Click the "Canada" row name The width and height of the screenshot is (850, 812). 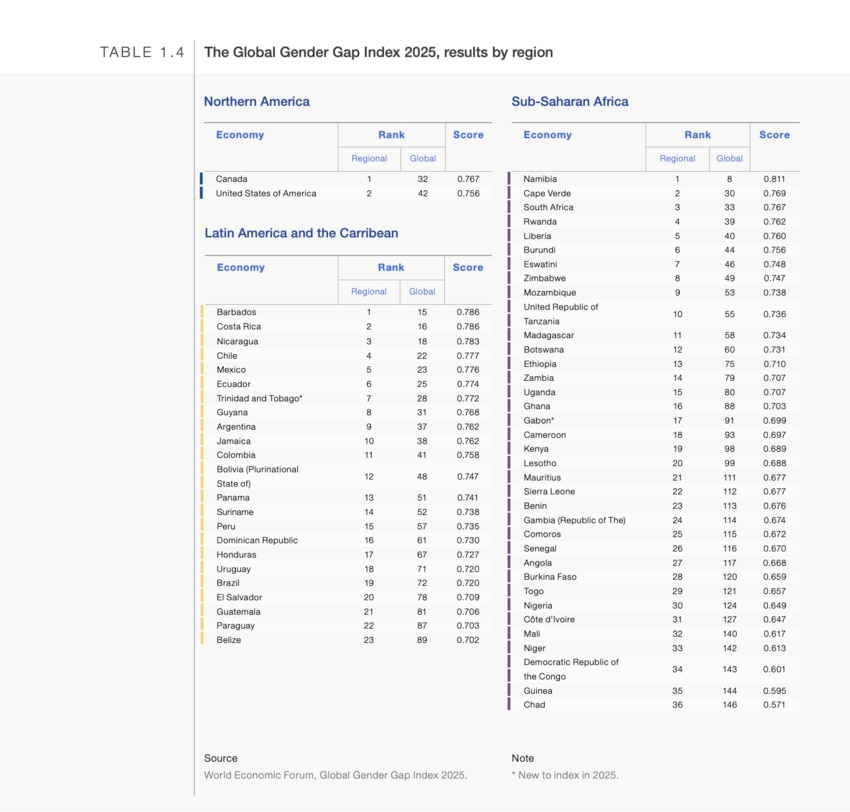pos(231,179)
